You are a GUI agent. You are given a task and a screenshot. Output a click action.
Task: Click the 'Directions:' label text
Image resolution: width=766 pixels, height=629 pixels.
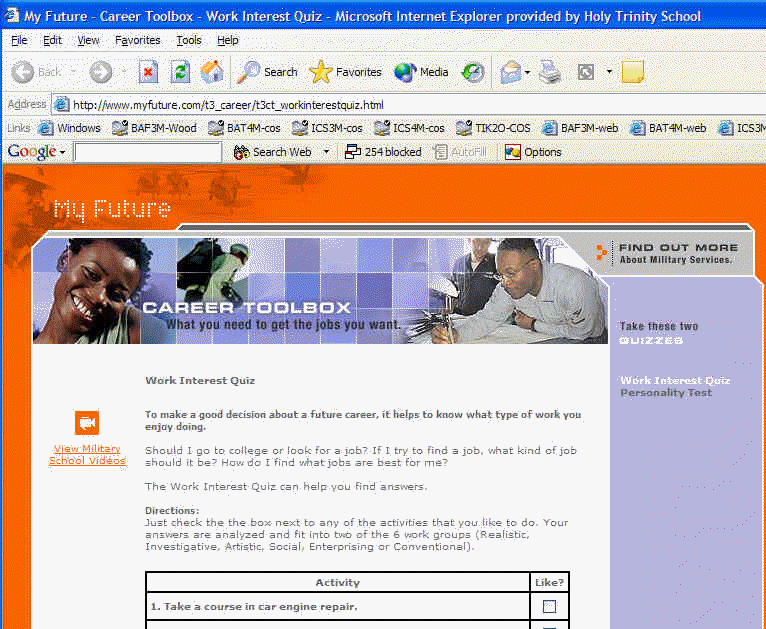[172, 510]
